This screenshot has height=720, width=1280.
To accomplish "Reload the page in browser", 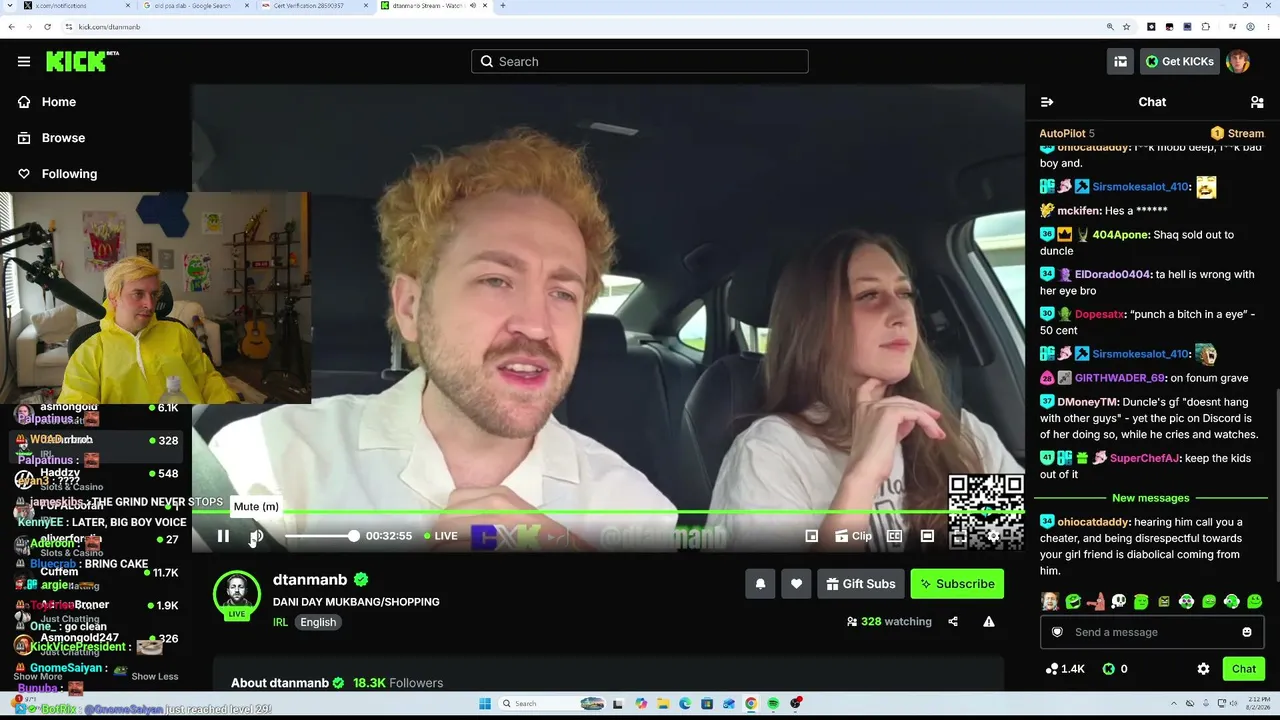I will (x=47, y=27).
